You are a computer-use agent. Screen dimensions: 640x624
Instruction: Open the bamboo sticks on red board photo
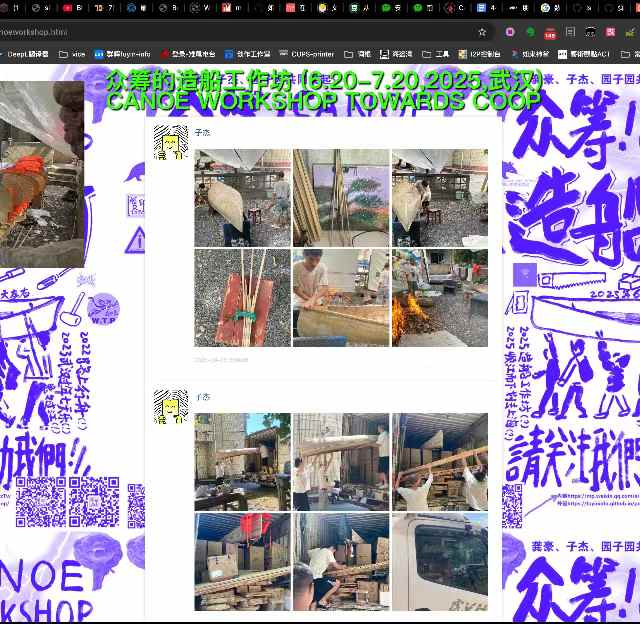242,298
